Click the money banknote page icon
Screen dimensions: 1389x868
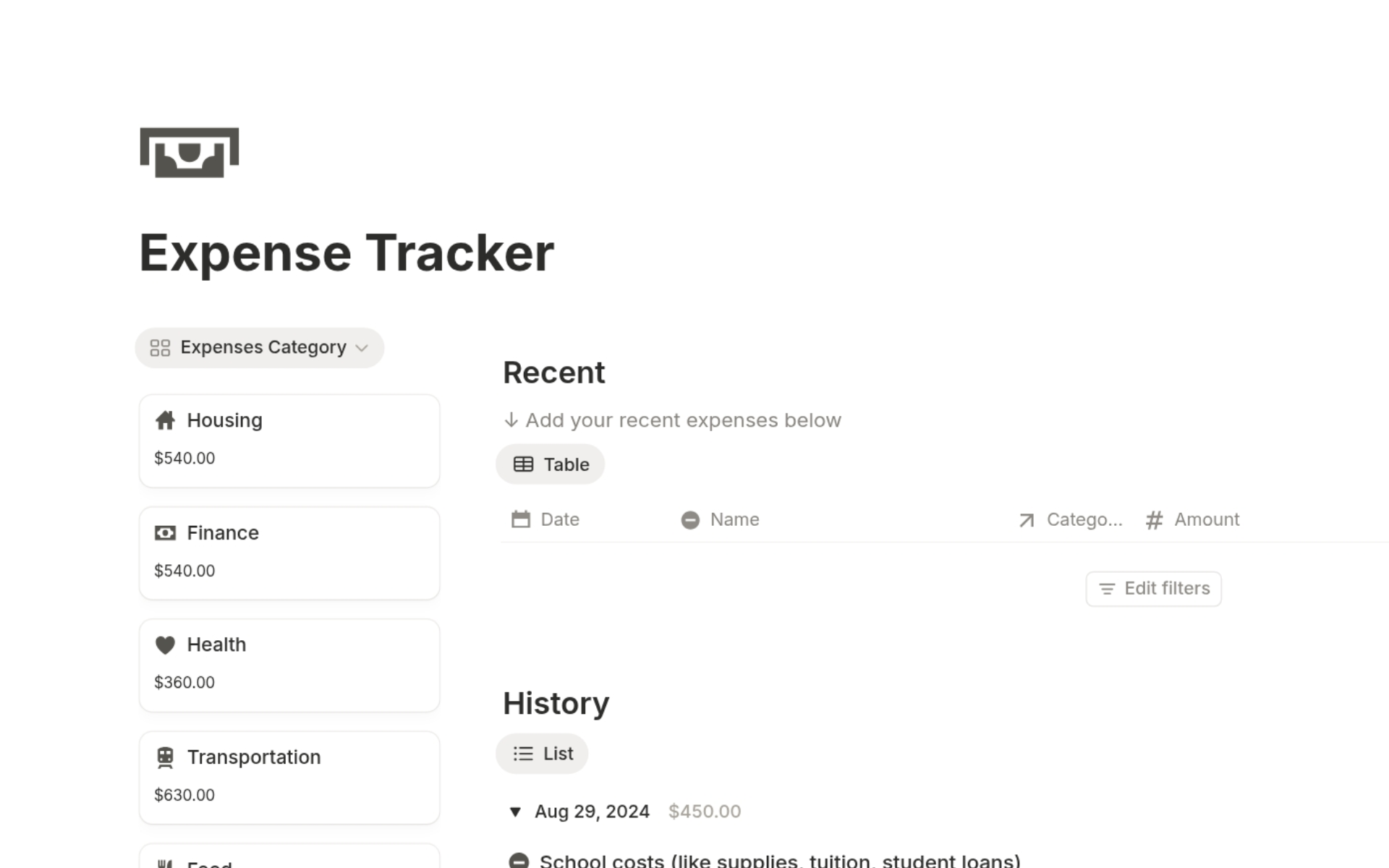pos(189,153)
